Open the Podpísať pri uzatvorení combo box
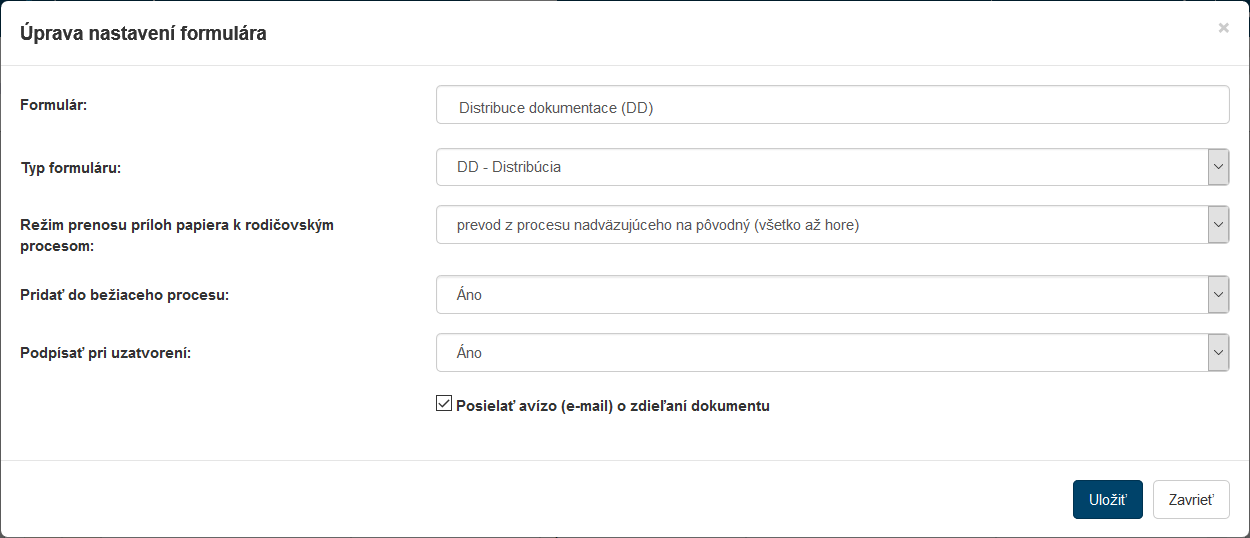The height and width of the screenshot is (538, 1250). click(820, 353)
